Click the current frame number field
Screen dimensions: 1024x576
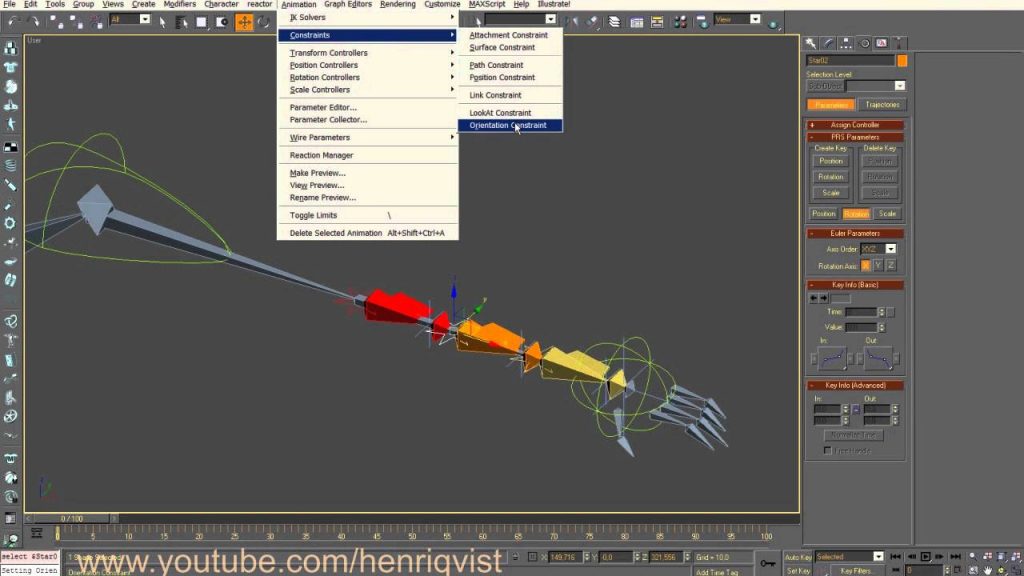click(x=924, y=570)
